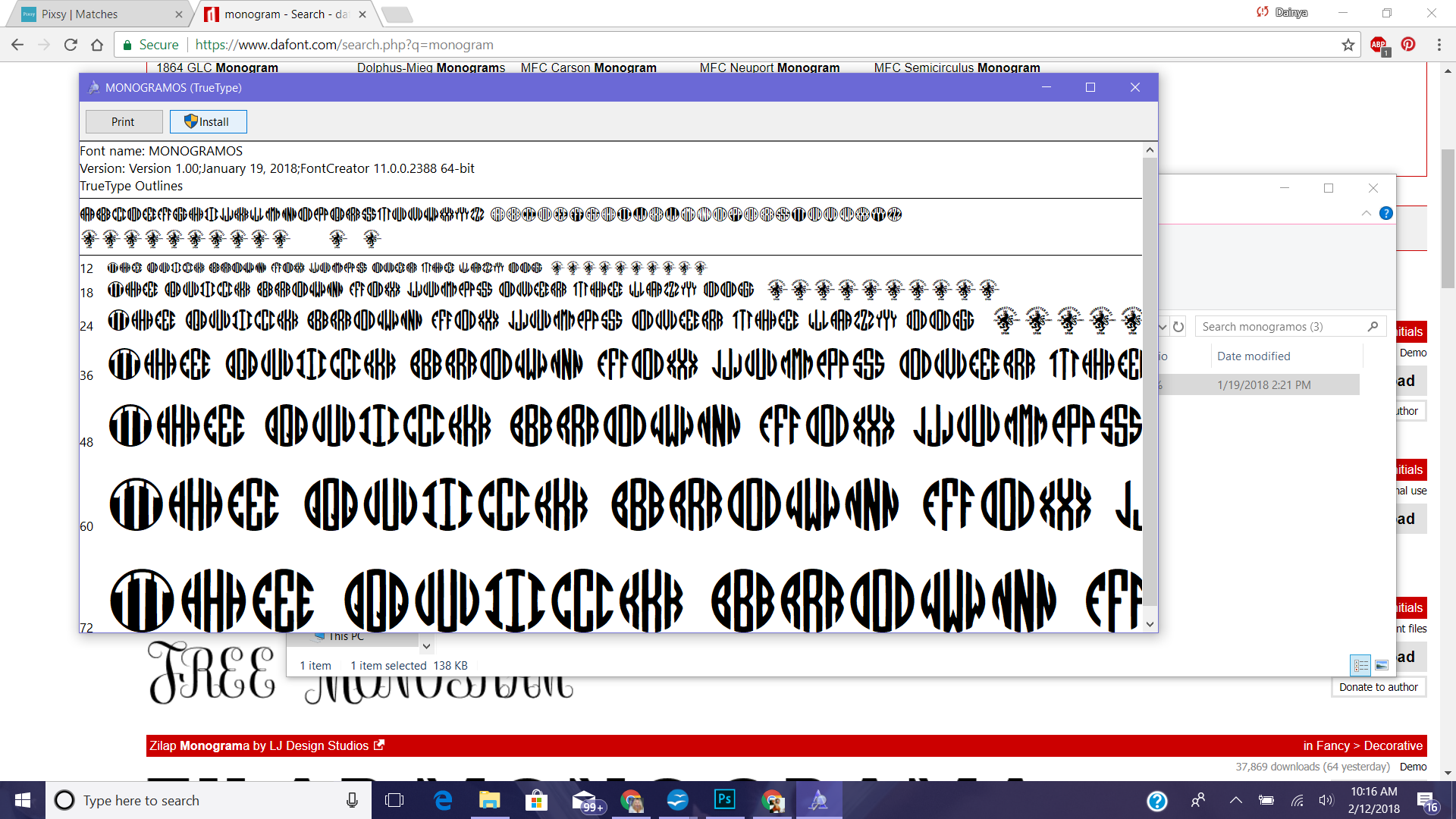The height and width of the screenshot is (819, 1456).
Task: Click the font viewer vertical scrollbar thumb
Action: click(x=1150, y=383)
